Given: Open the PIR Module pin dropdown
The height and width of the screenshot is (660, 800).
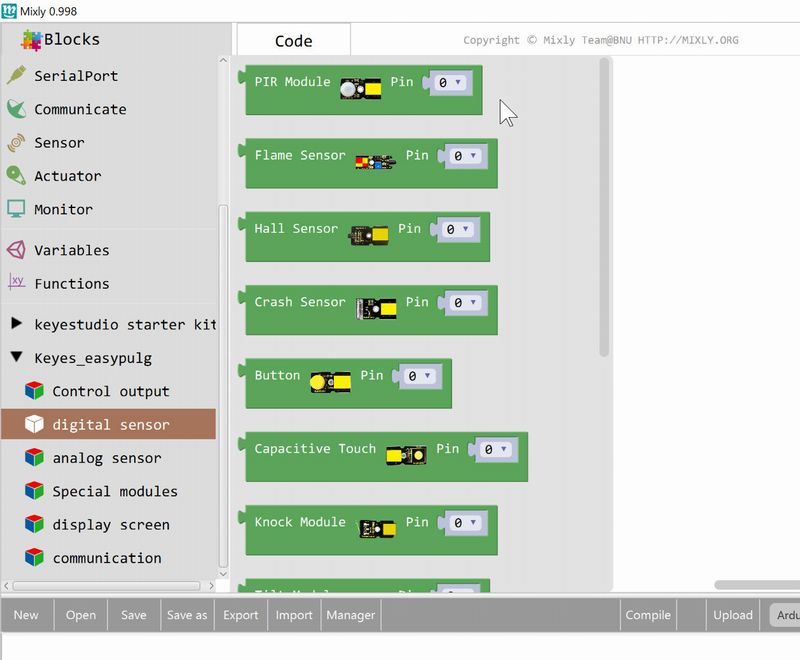Looking at the screenshot, I should point(449,83).
